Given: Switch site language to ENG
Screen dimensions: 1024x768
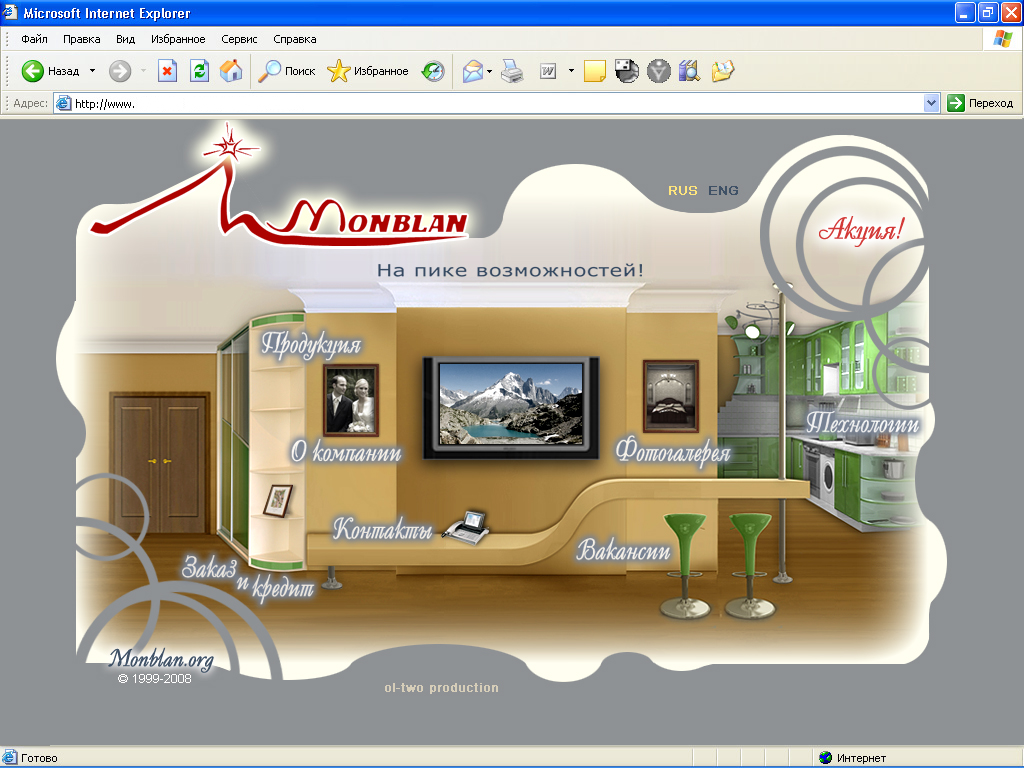Looking at the screenshot, I should [723, 191].
